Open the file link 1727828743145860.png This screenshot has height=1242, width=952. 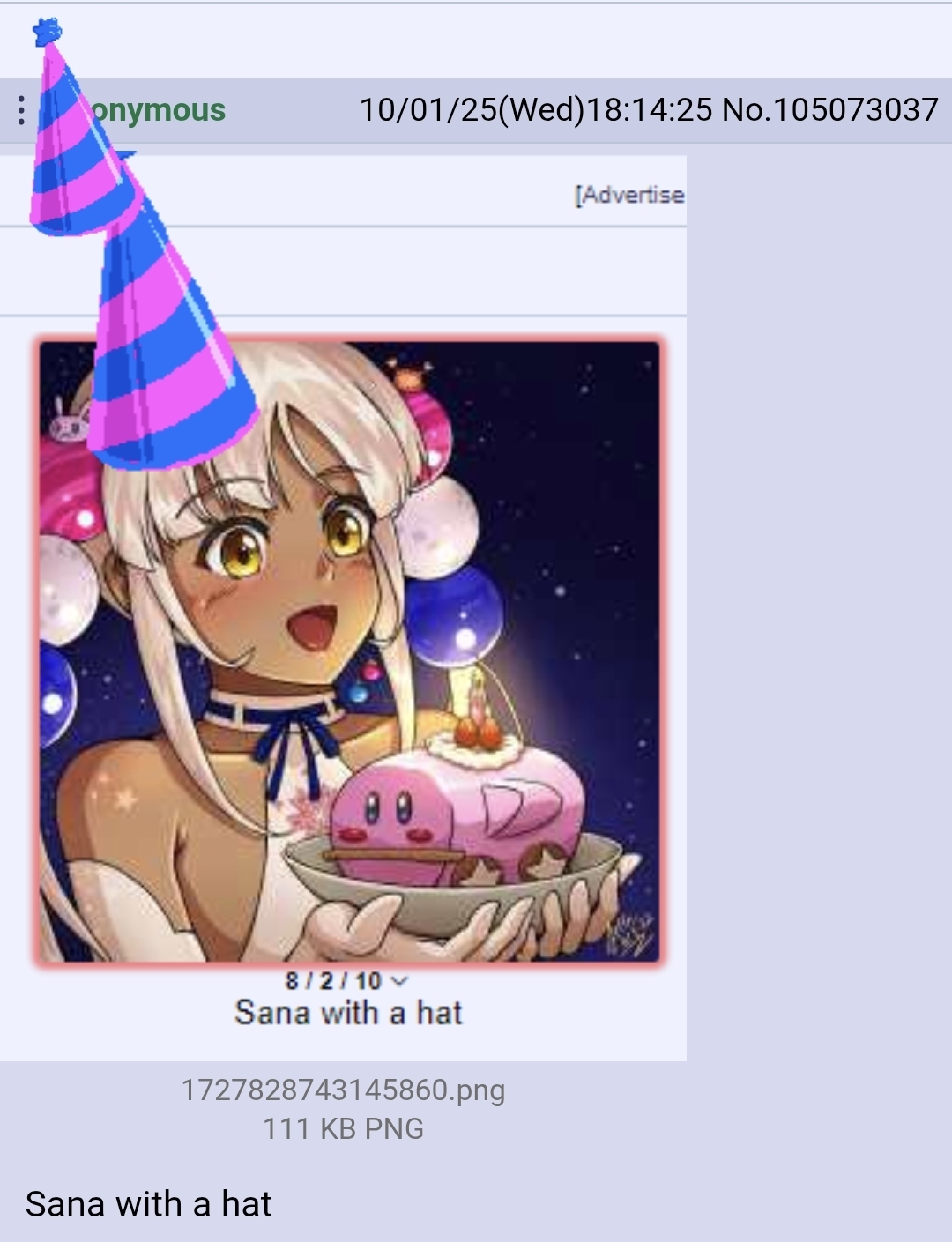pyautogui.click(x=343, y=1090)
